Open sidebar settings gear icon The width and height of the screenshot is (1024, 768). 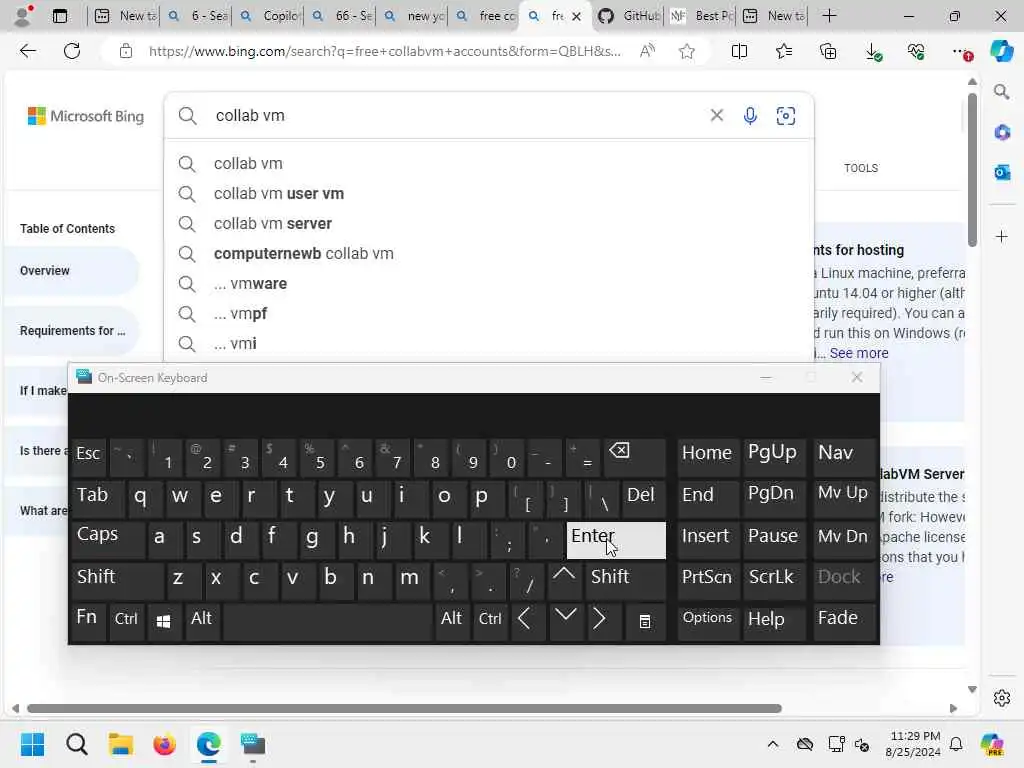click(x=1002, y=698)
